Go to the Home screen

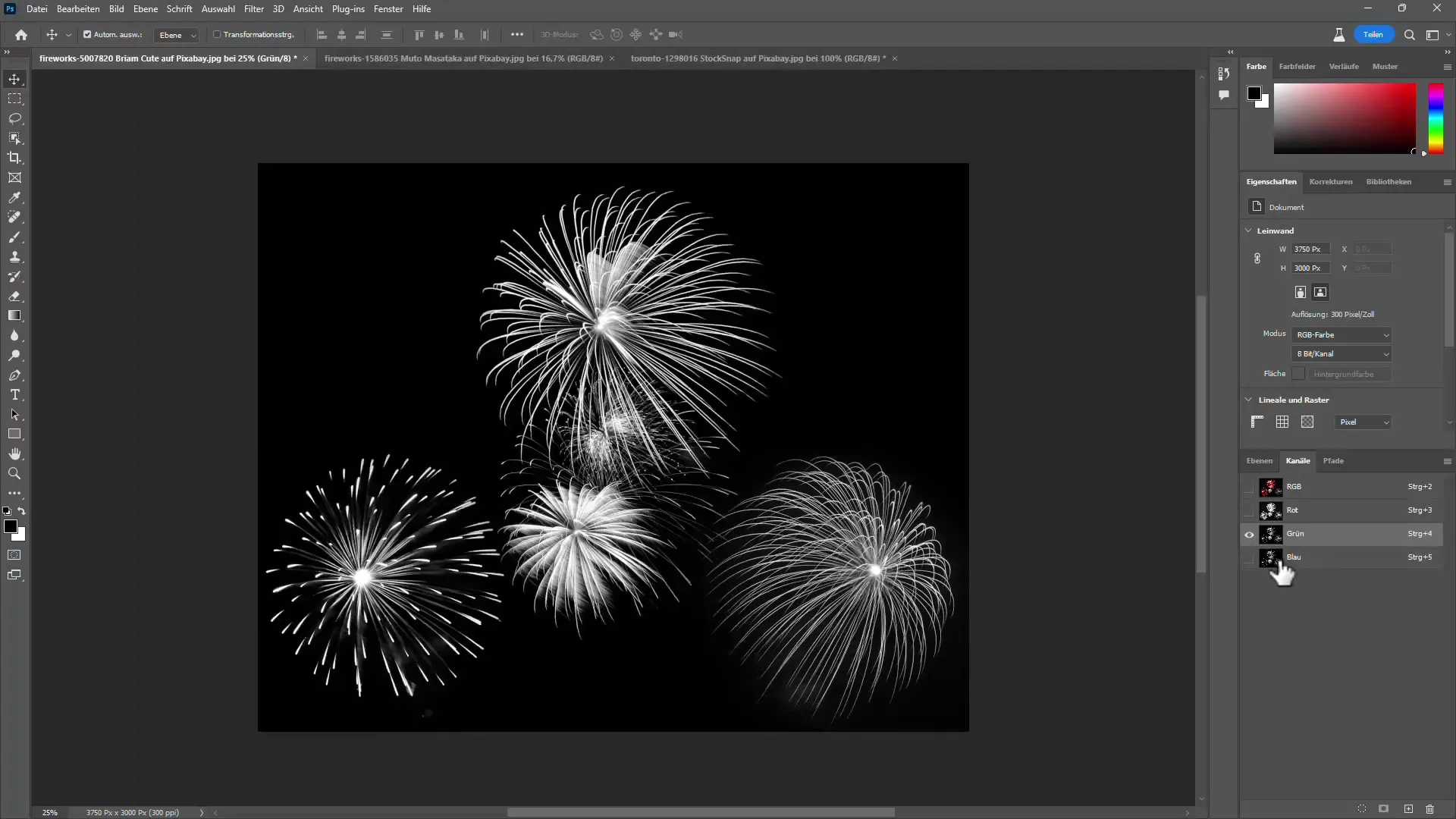[x=21, y=34]
